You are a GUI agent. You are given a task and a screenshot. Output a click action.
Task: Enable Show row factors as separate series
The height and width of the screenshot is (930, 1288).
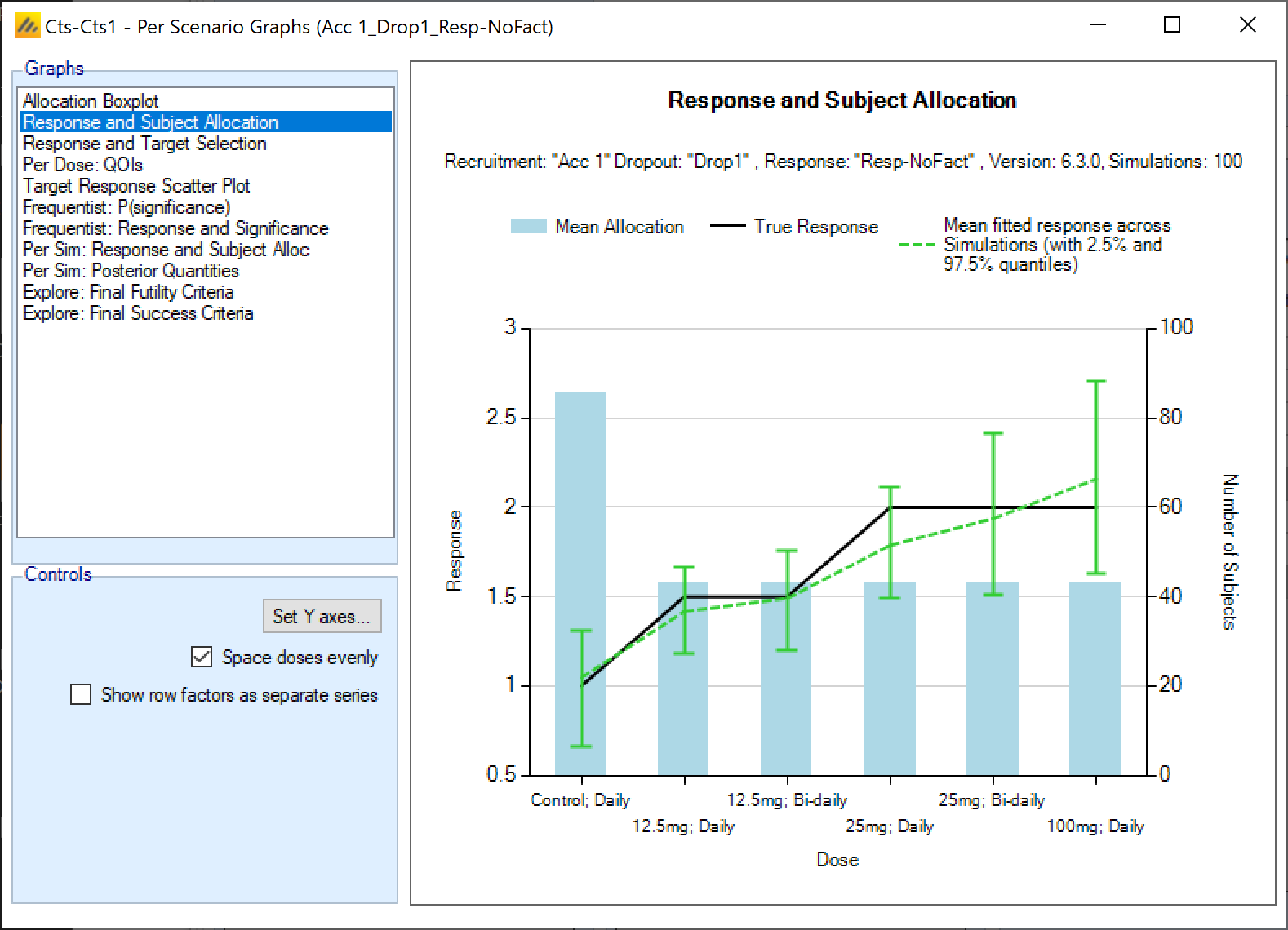point(81,695)
